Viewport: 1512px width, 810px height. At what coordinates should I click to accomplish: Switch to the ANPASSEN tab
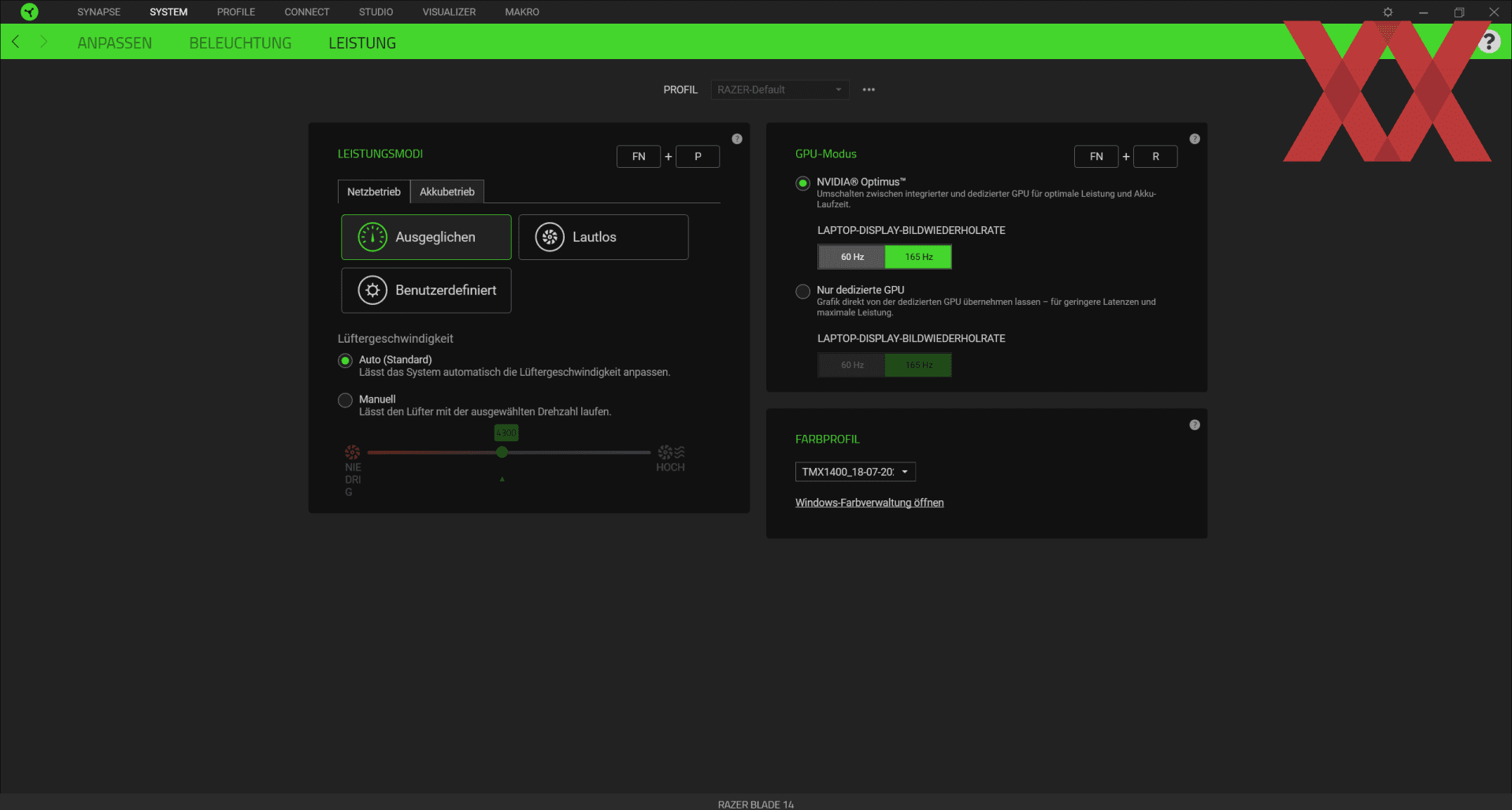115,43
